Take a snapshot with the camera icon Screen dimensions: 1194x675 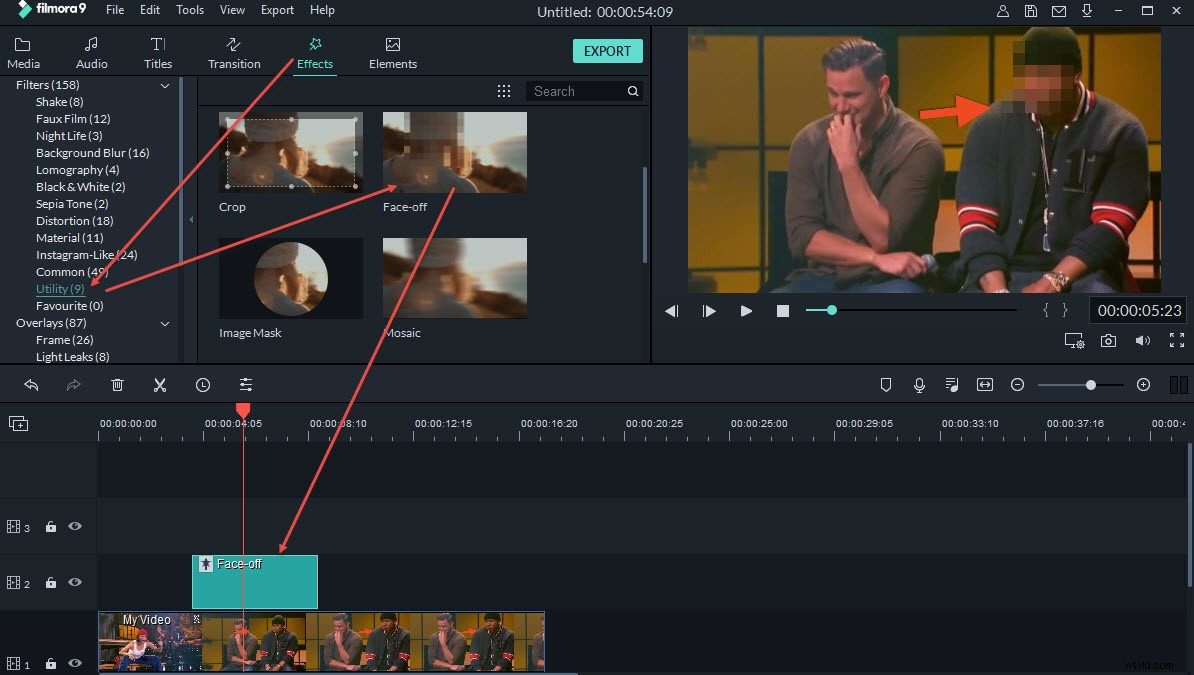[1108, 340]
